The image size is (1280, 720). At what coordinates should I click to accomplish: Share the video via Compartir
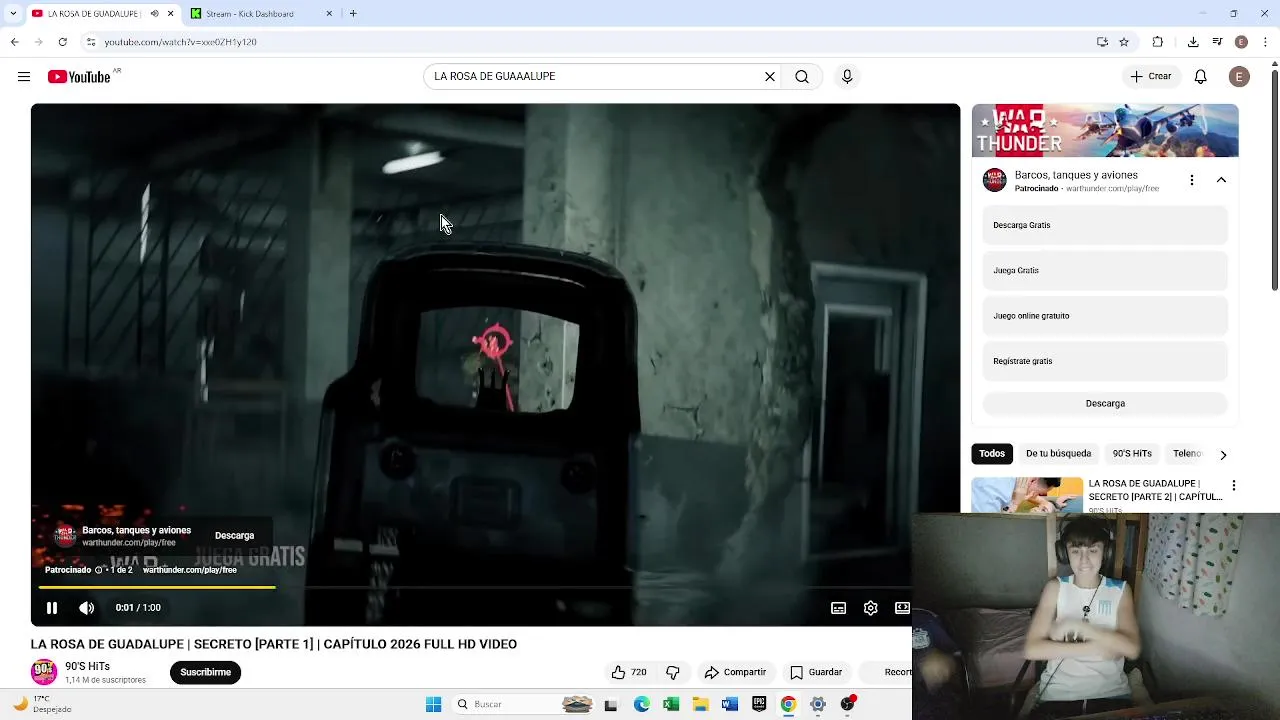[735, 672]
